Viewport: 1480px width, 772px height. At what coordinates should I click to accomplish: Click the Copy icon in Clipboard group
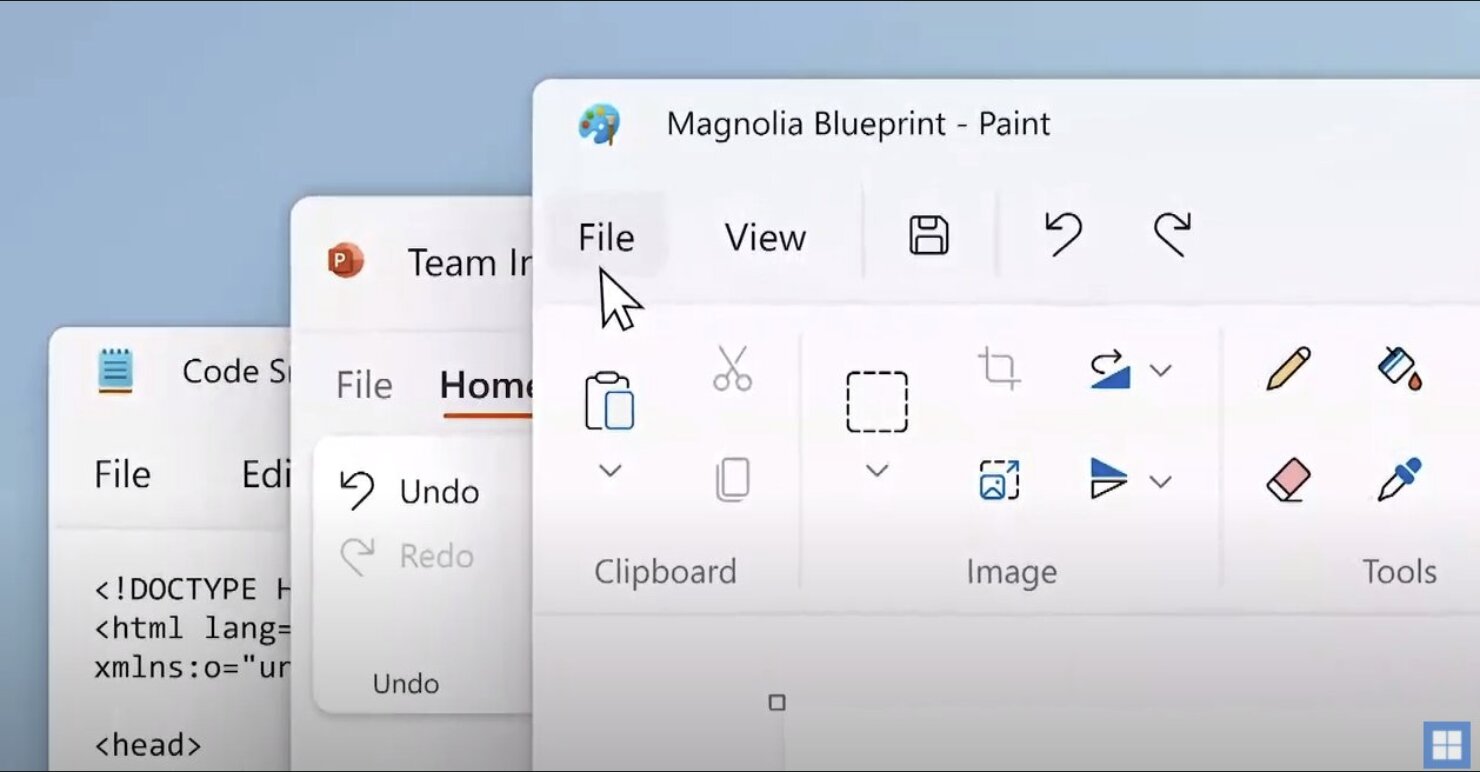pyautogui.click(x=732, y=480)
